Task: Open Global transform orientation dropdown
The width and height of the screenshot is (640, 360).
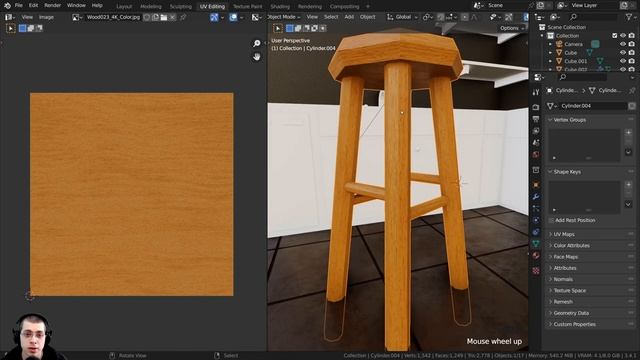Action: [402, 17]
